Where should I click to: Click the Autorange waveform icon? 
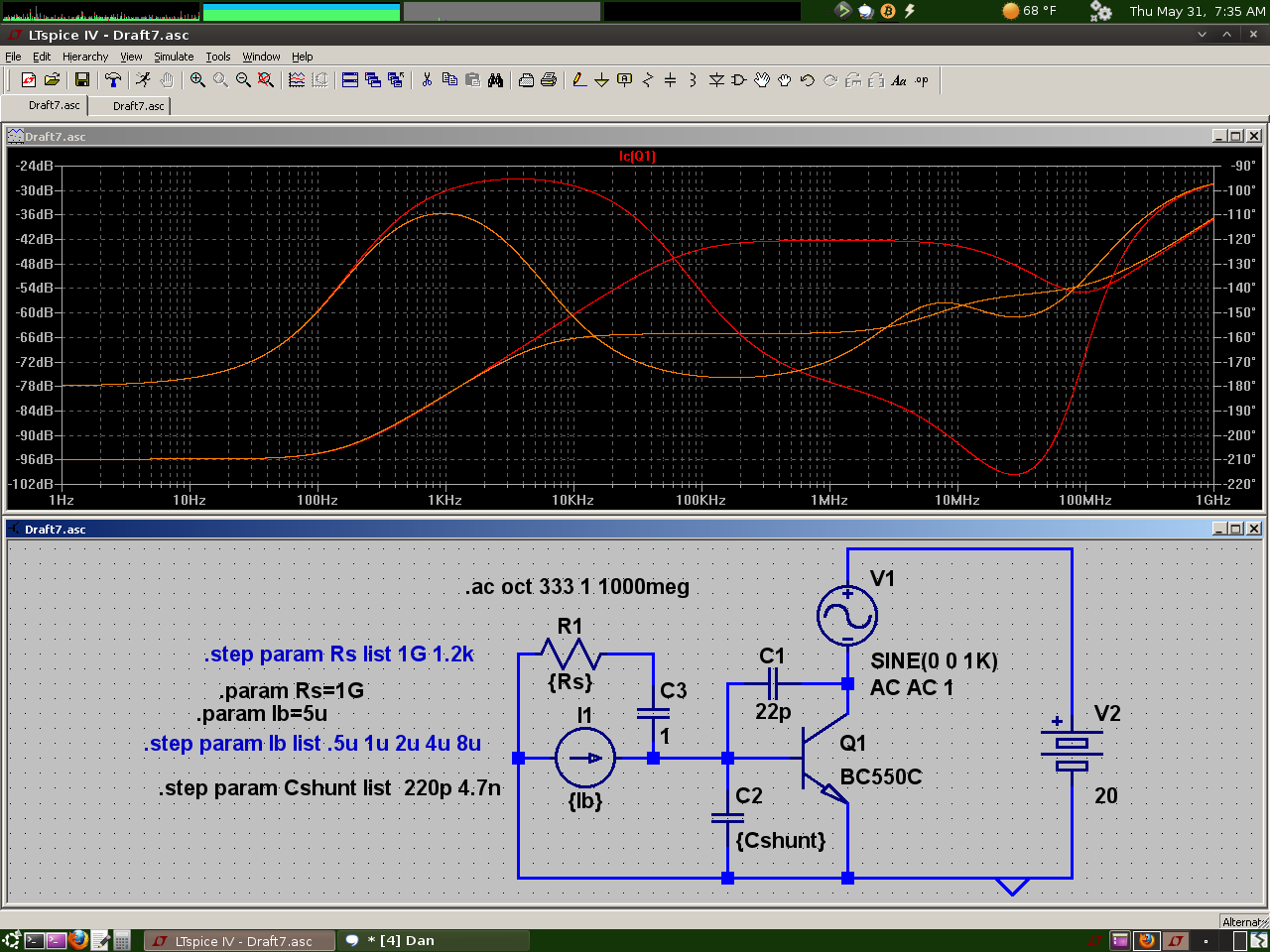297,80
